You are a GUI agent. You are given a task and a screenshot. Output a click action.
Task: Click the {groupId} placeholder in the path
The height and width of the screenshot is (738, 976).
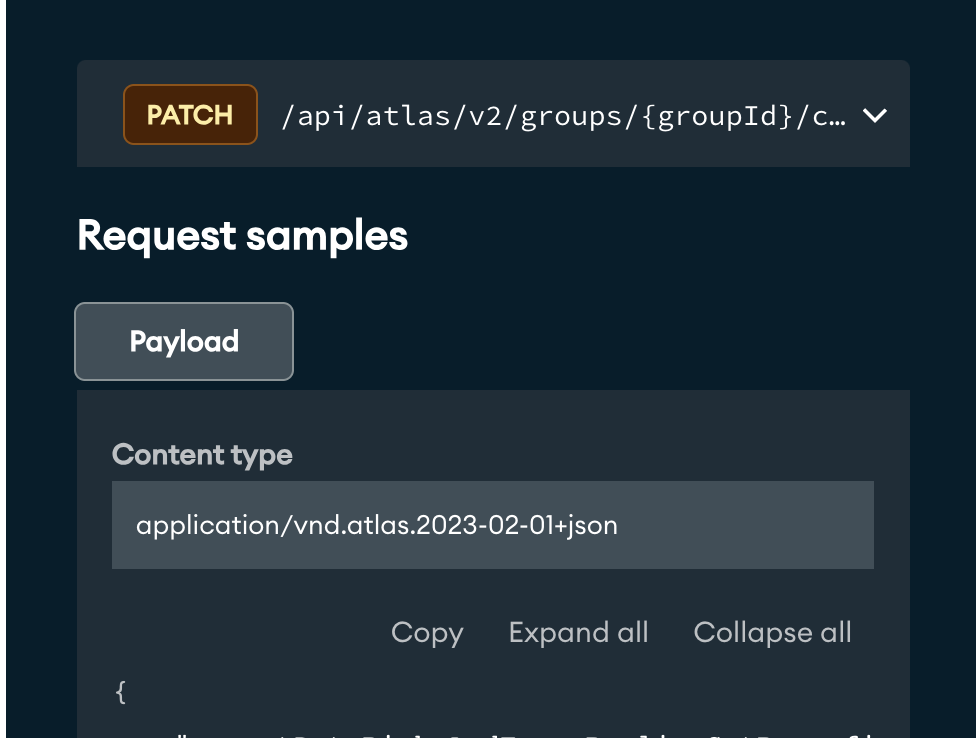click(x=719, y=116)
